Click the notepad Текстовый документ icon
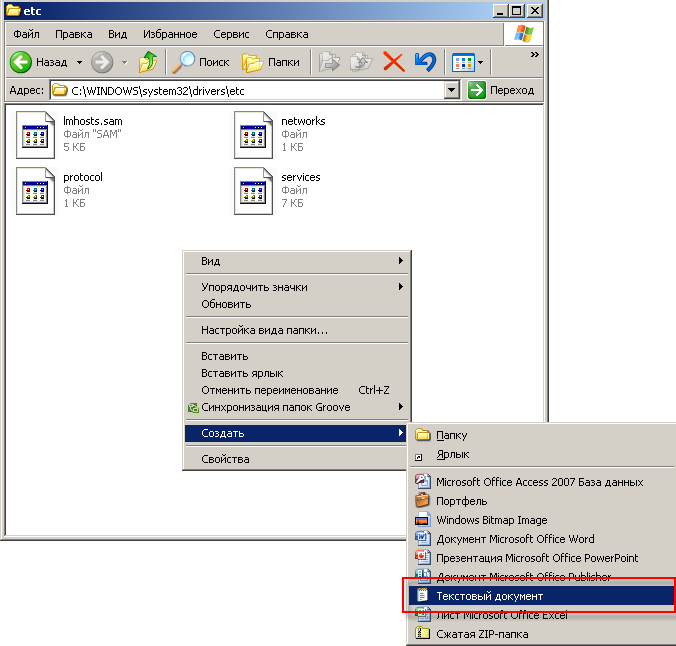676x646 pixels. click(x=422, y=595)
